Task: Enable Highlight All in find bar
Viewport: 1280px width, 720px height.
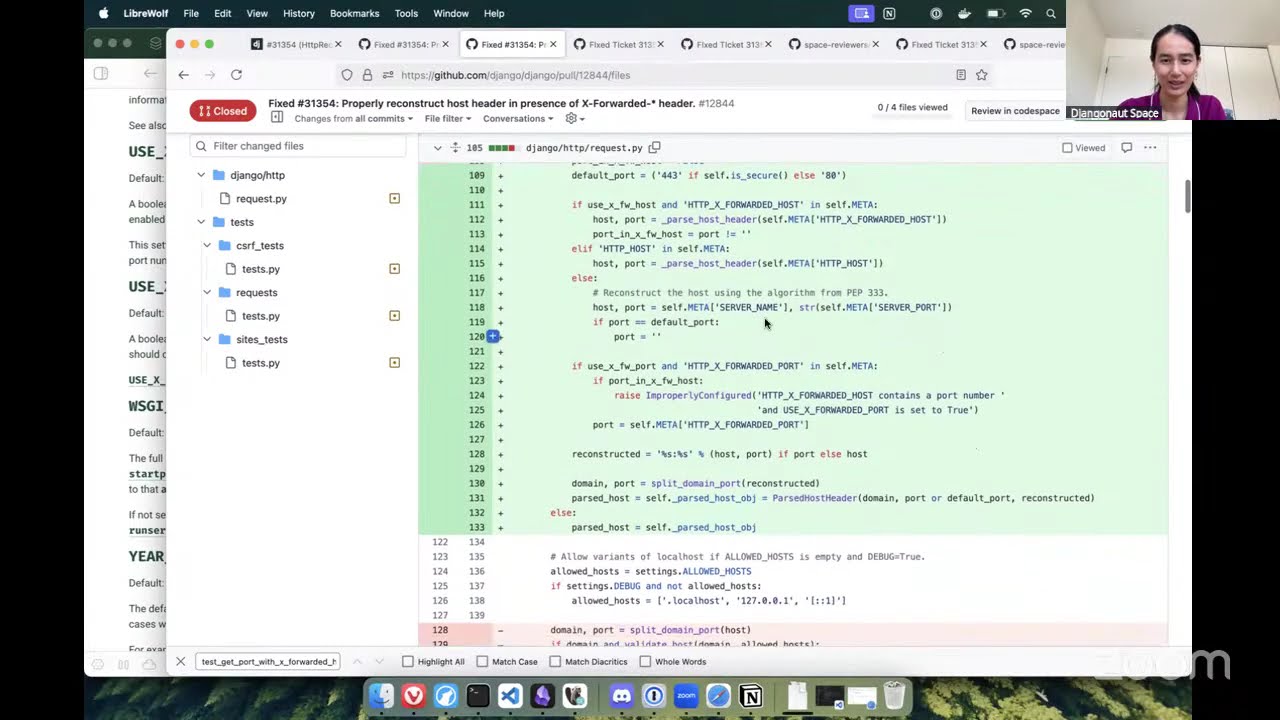Action: coord(433,662)
